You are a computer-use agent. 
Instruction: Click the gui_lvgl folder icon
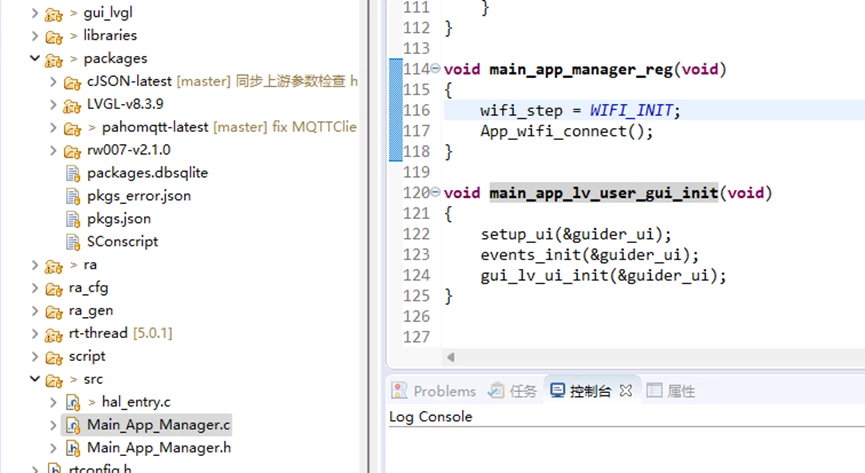(54, 14)
